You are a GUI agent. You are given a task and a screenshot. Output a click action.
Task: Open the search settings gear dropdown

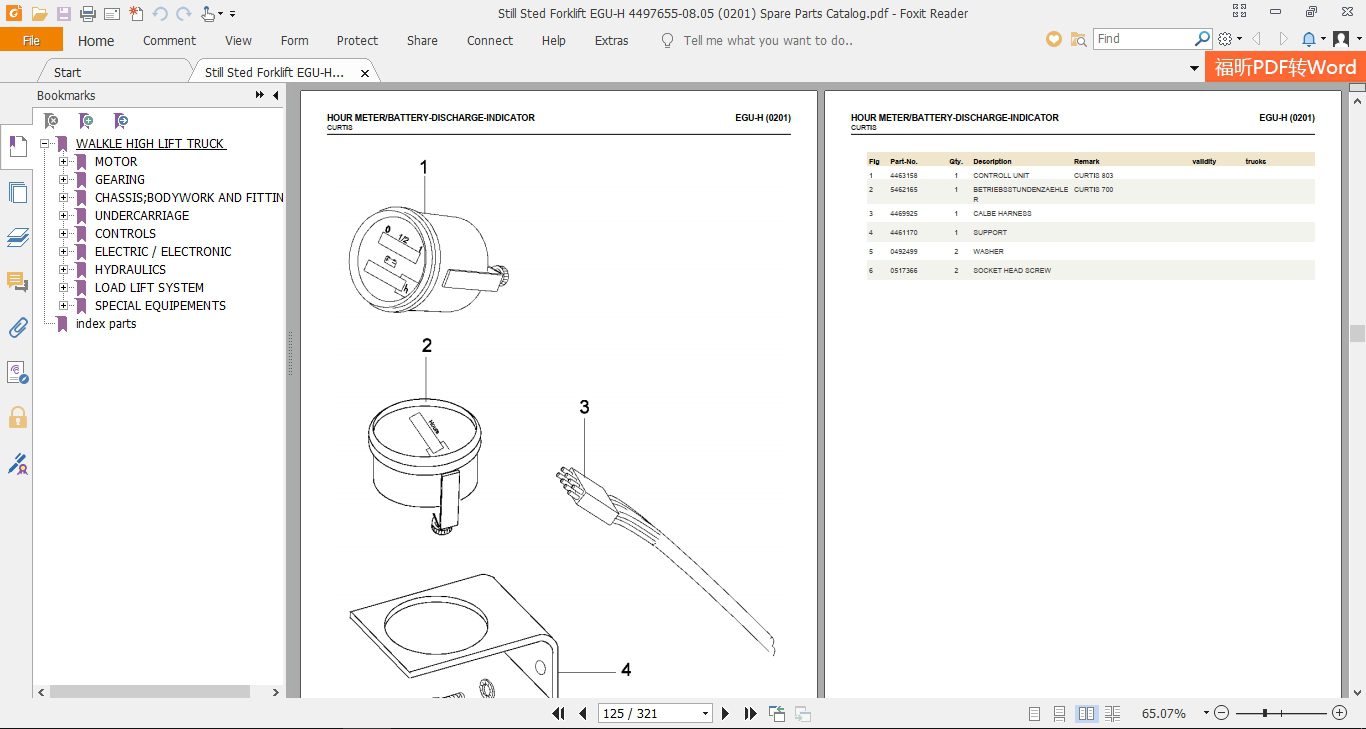coord(1230,39)
